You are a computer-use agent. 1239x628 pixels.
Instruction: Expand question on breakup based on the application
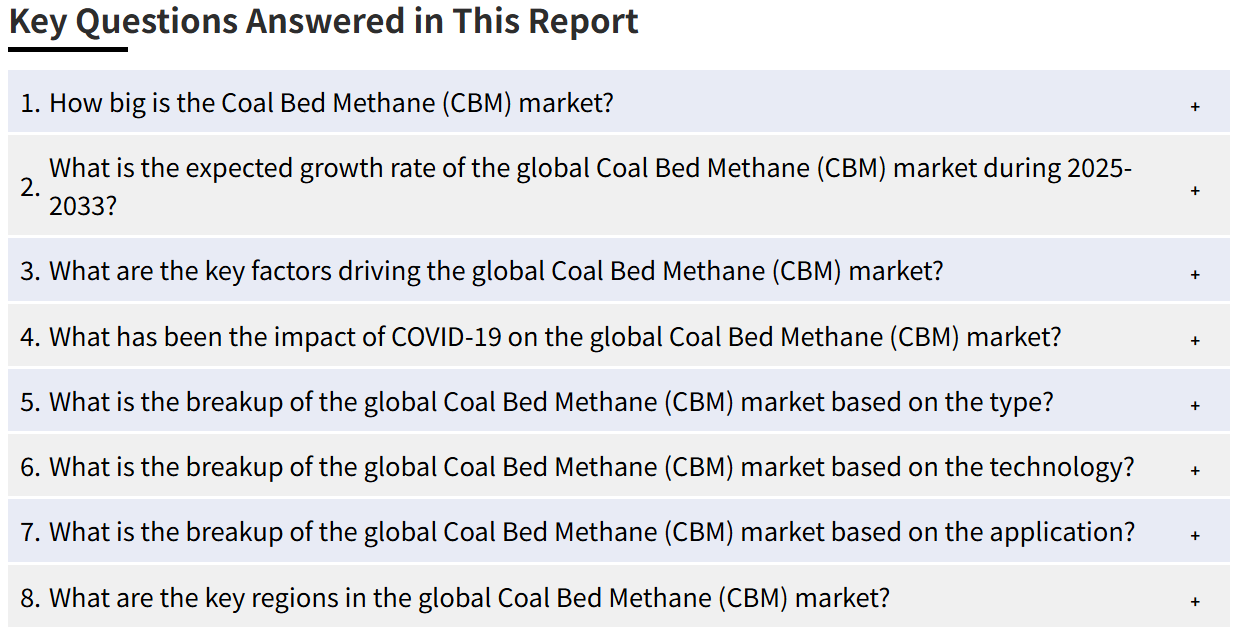pyautogui.click(x=592, y=532)
